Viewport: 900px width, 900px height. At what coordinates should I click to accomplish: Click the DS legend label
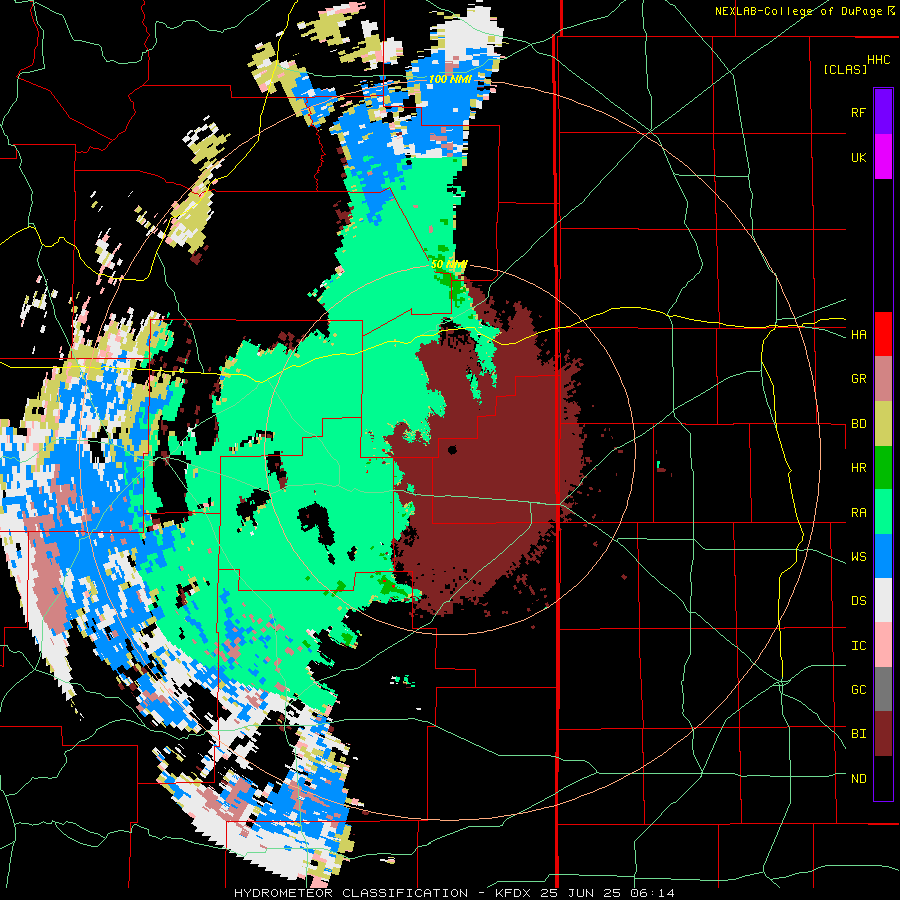tap(858, 601)
